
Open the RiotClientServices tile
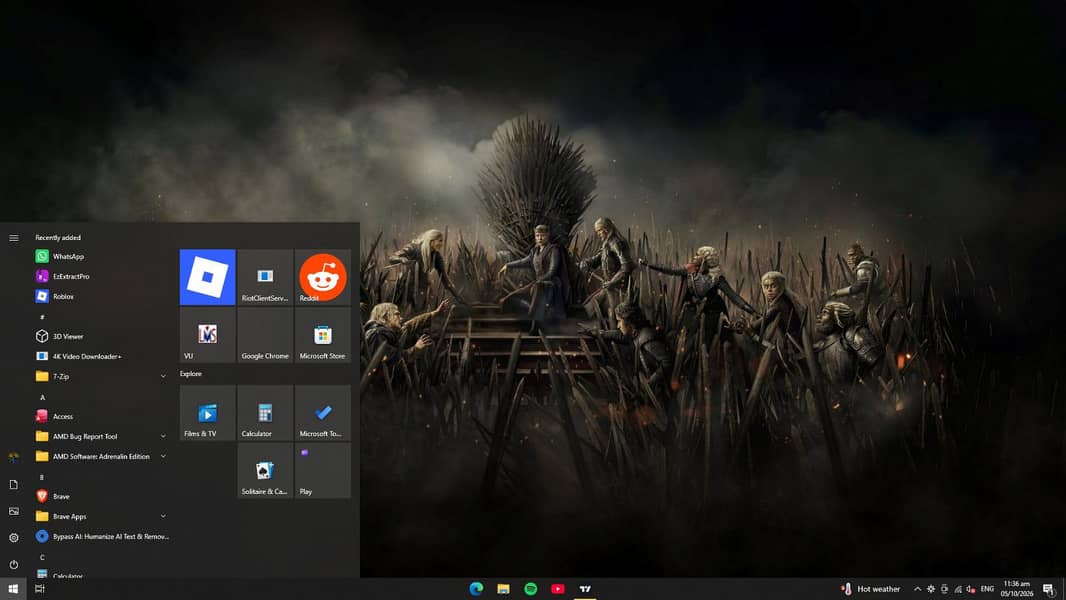[265, 277]
